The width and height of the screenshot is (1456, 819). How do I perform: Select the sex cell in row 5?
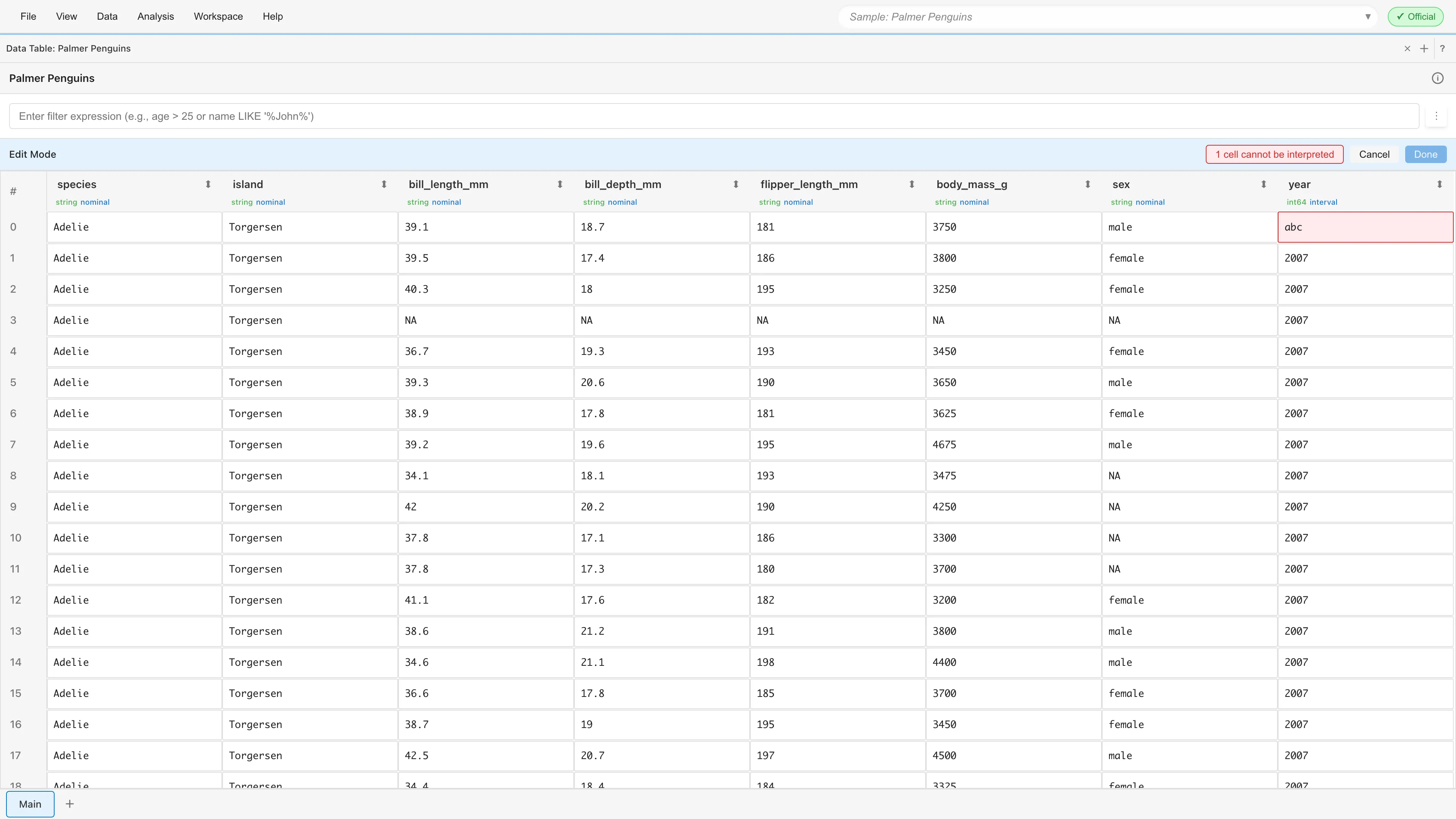pos(1189,383)
